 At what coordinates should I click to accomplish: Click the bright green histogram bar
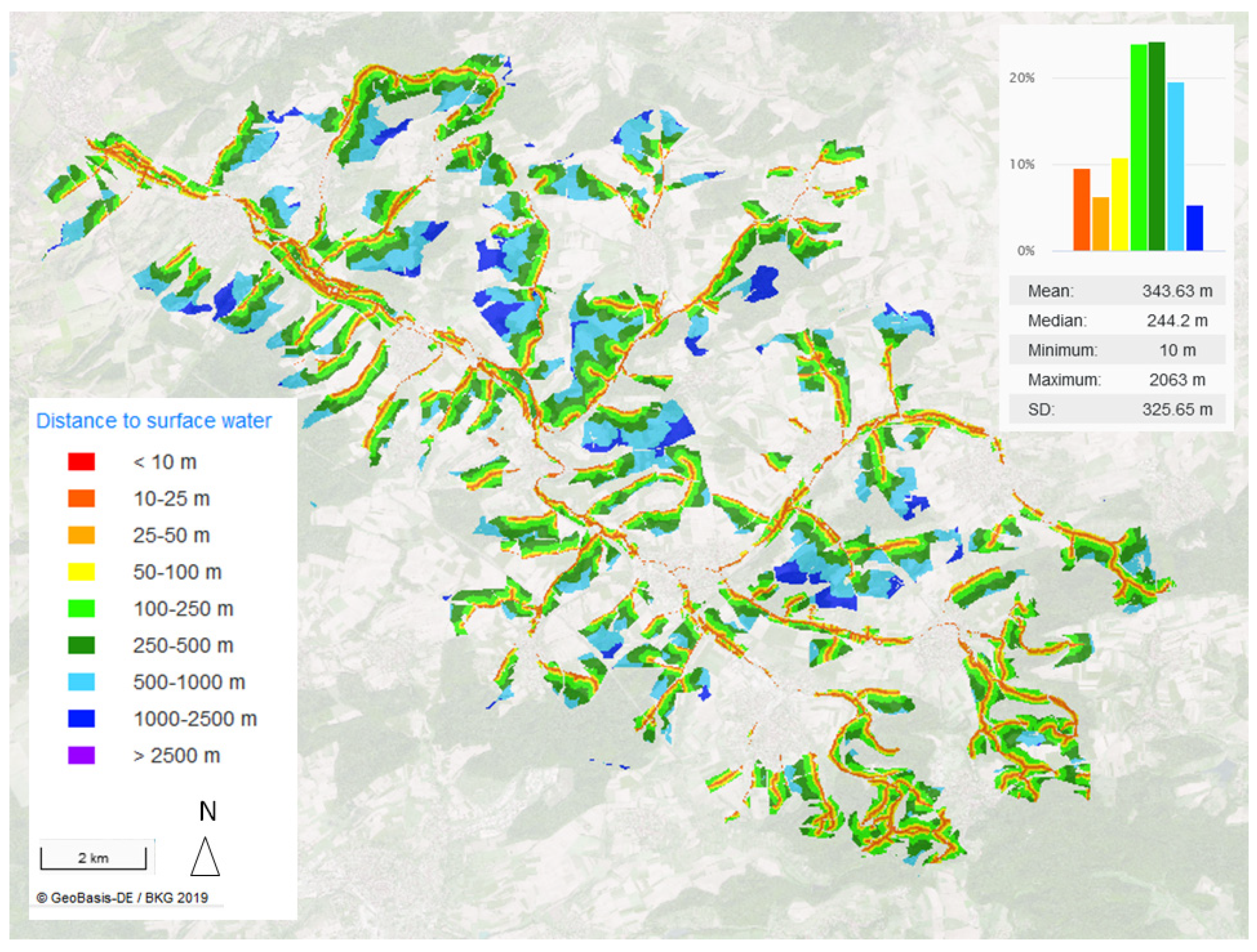(1139, 147)
